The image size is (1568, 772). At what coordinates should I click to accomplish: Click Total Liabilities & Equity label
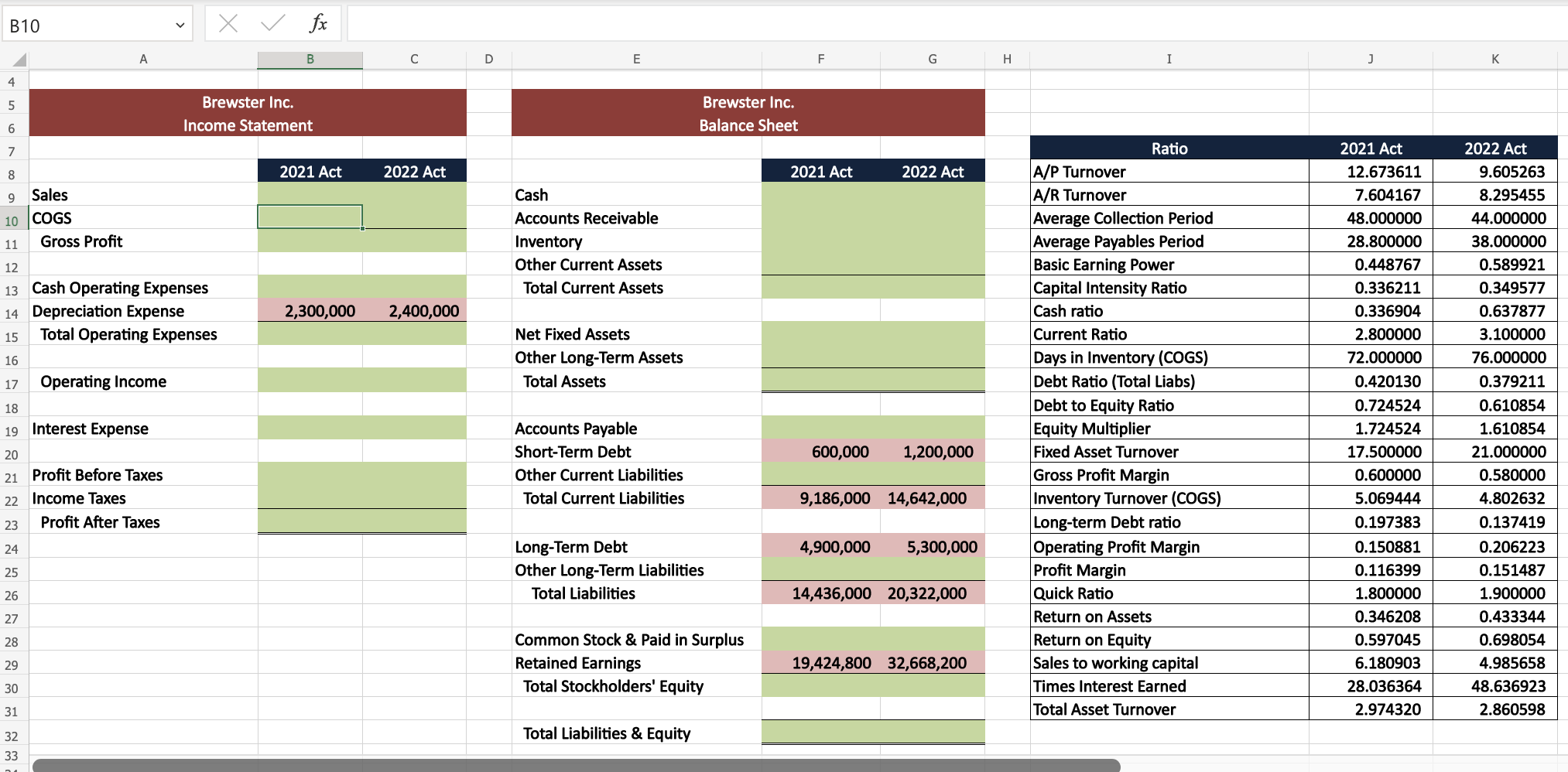[x=606, y=733]
